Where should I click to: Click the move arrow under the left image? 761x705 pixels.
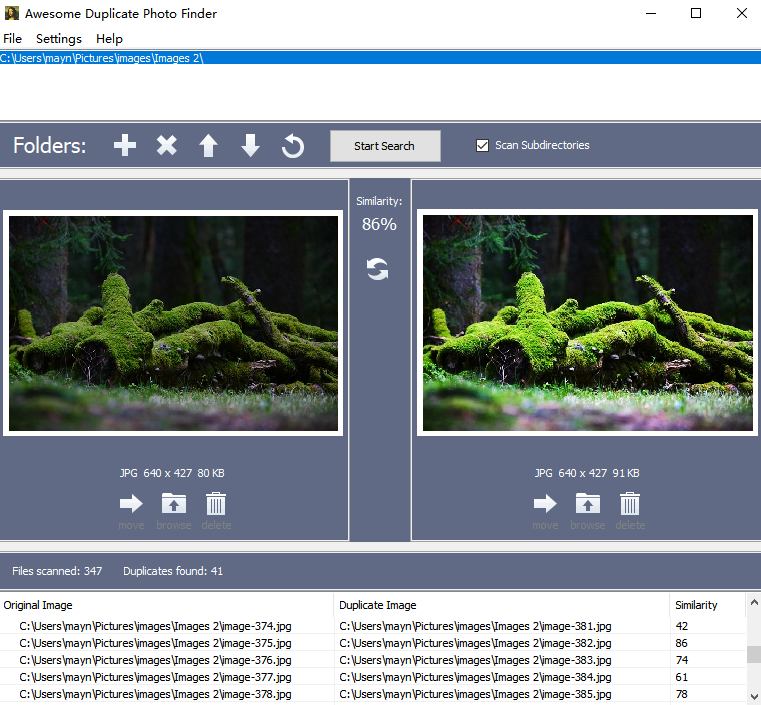(x=131, y=504)
